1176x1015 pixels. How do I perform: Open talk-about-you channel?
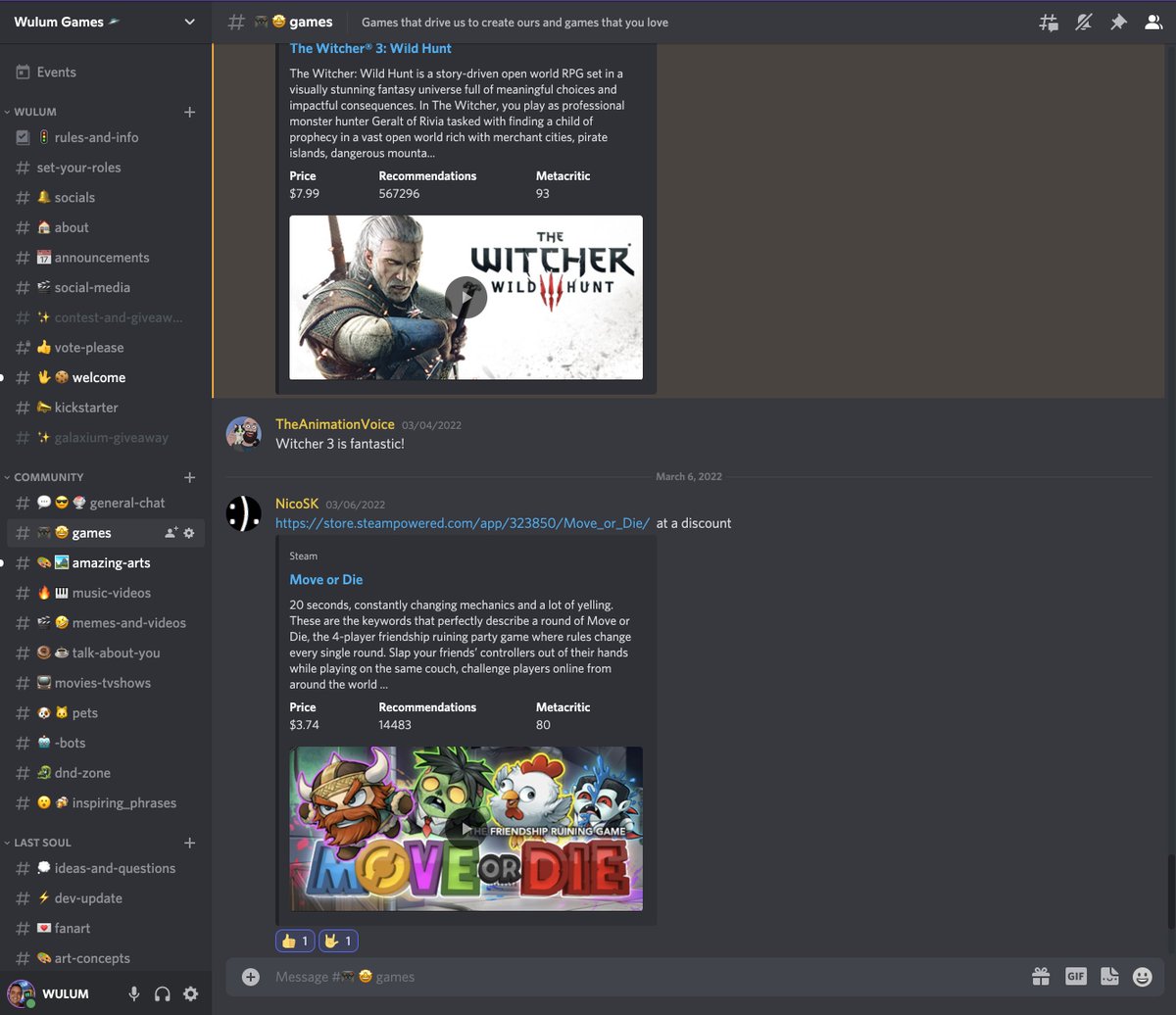pyautogui.click(x=106, y=652)
